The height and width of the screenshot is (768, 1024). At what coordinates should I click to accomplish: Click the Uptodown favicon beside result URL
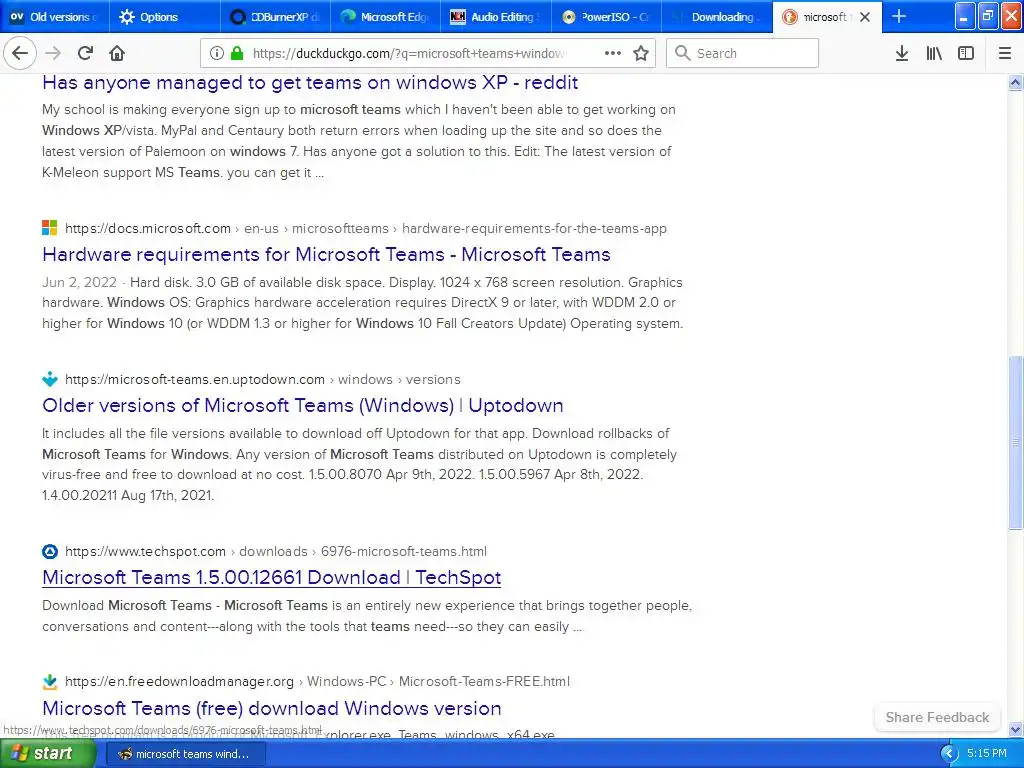(x=50, y=379)
